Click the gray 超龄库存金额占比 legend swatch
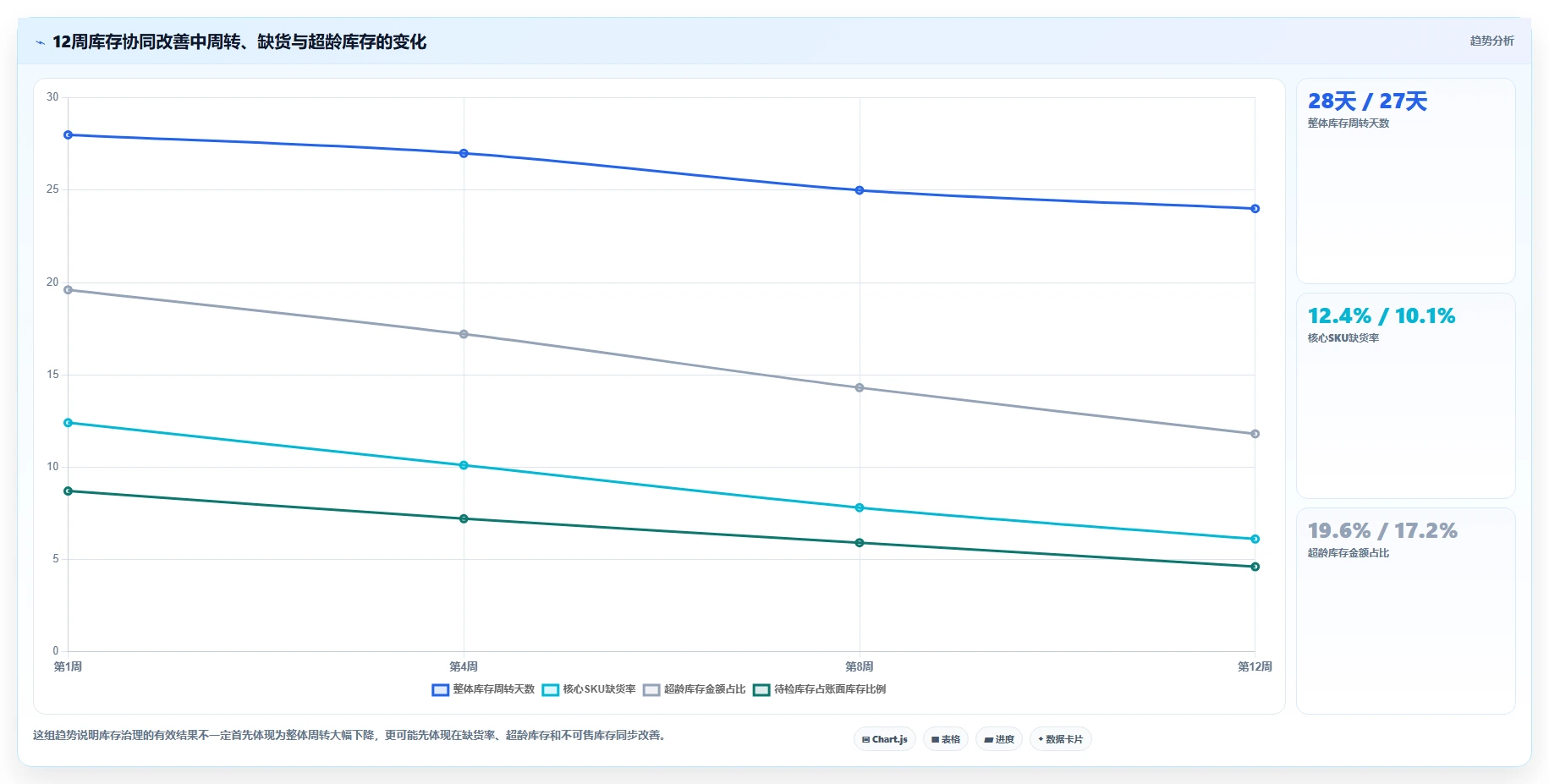This screenshot has height=784, width=1549. [x=651, y=690]
